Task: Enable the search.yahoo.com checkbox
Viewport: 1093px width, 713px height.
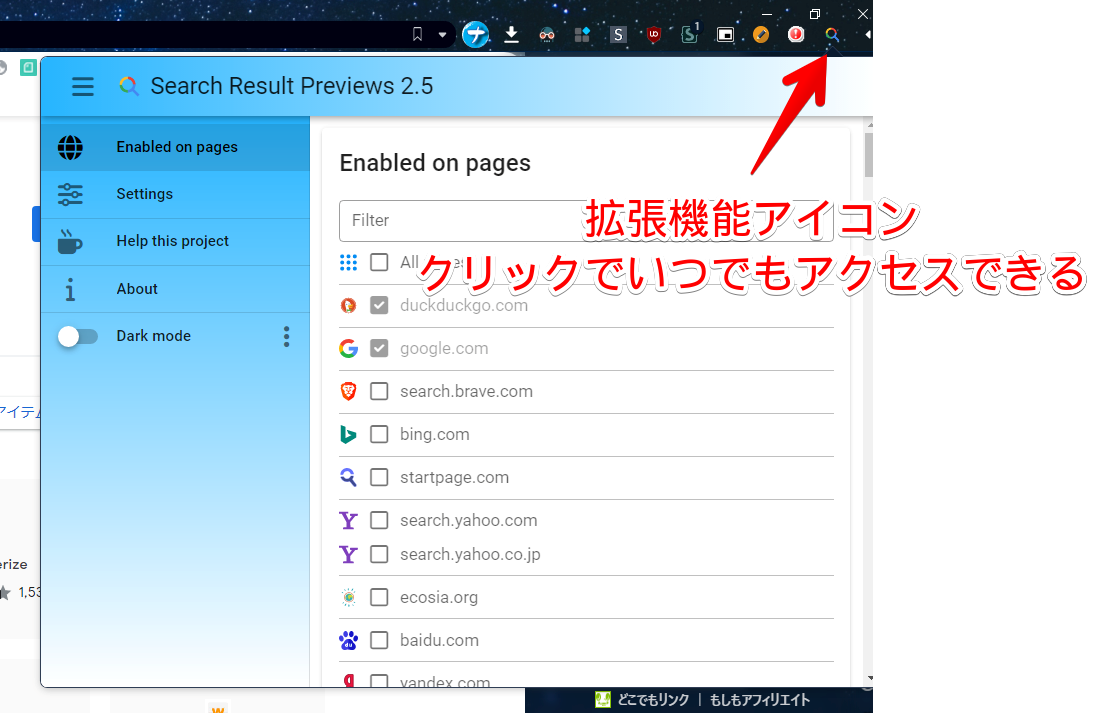Action: [379, 521]
